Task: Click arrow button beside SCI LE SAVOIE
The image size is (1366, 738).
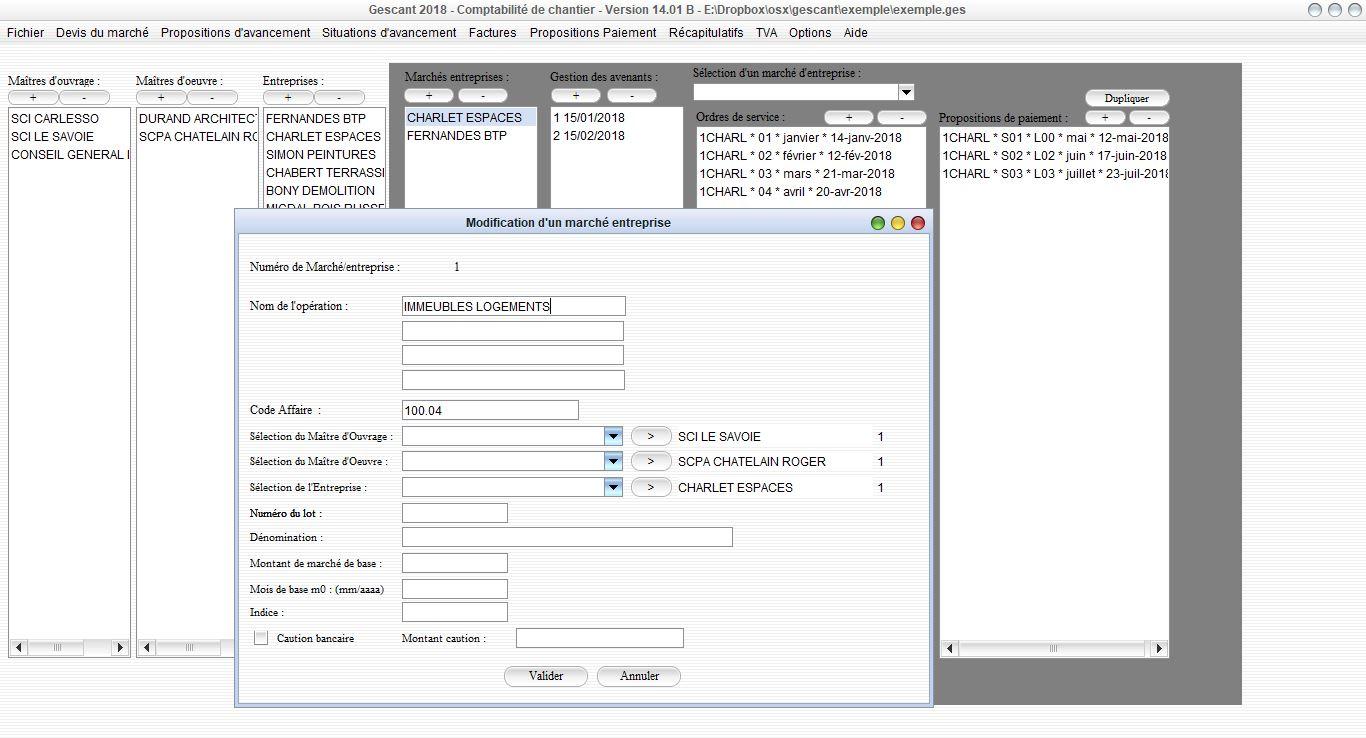Action: [x=651, y=436]
